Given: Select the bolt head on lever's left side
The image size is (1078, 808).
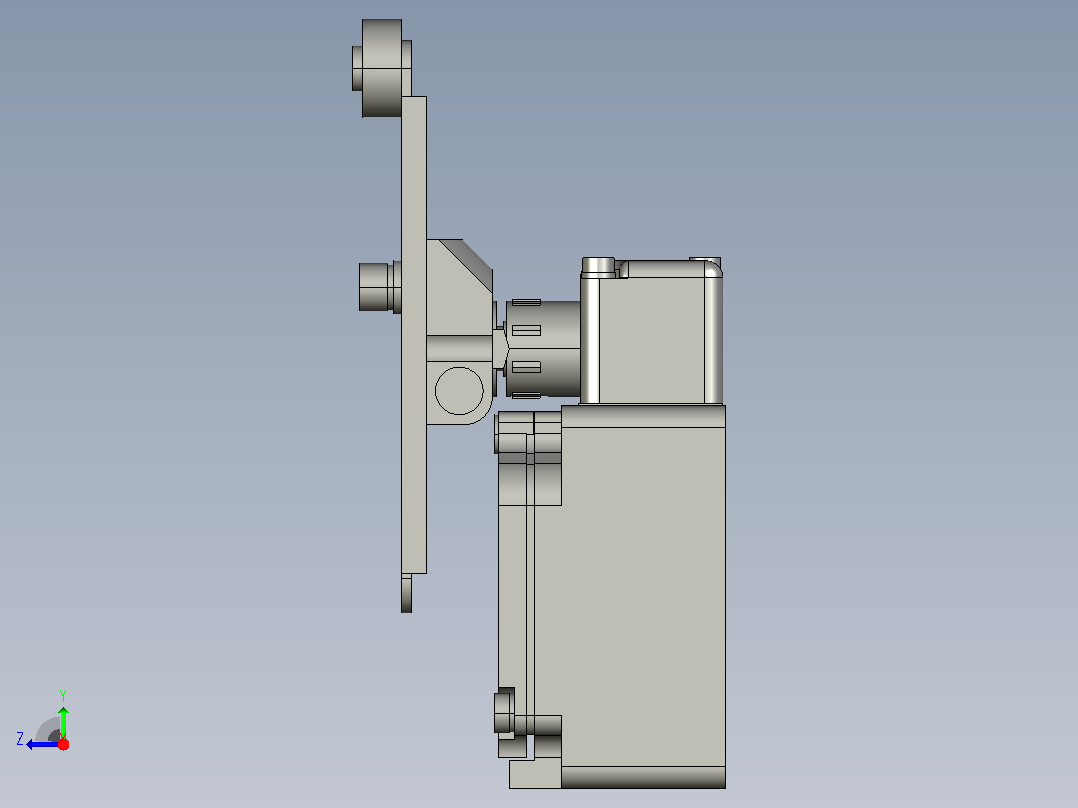Looking at the screenshot, I should click(x=375, y=287).
